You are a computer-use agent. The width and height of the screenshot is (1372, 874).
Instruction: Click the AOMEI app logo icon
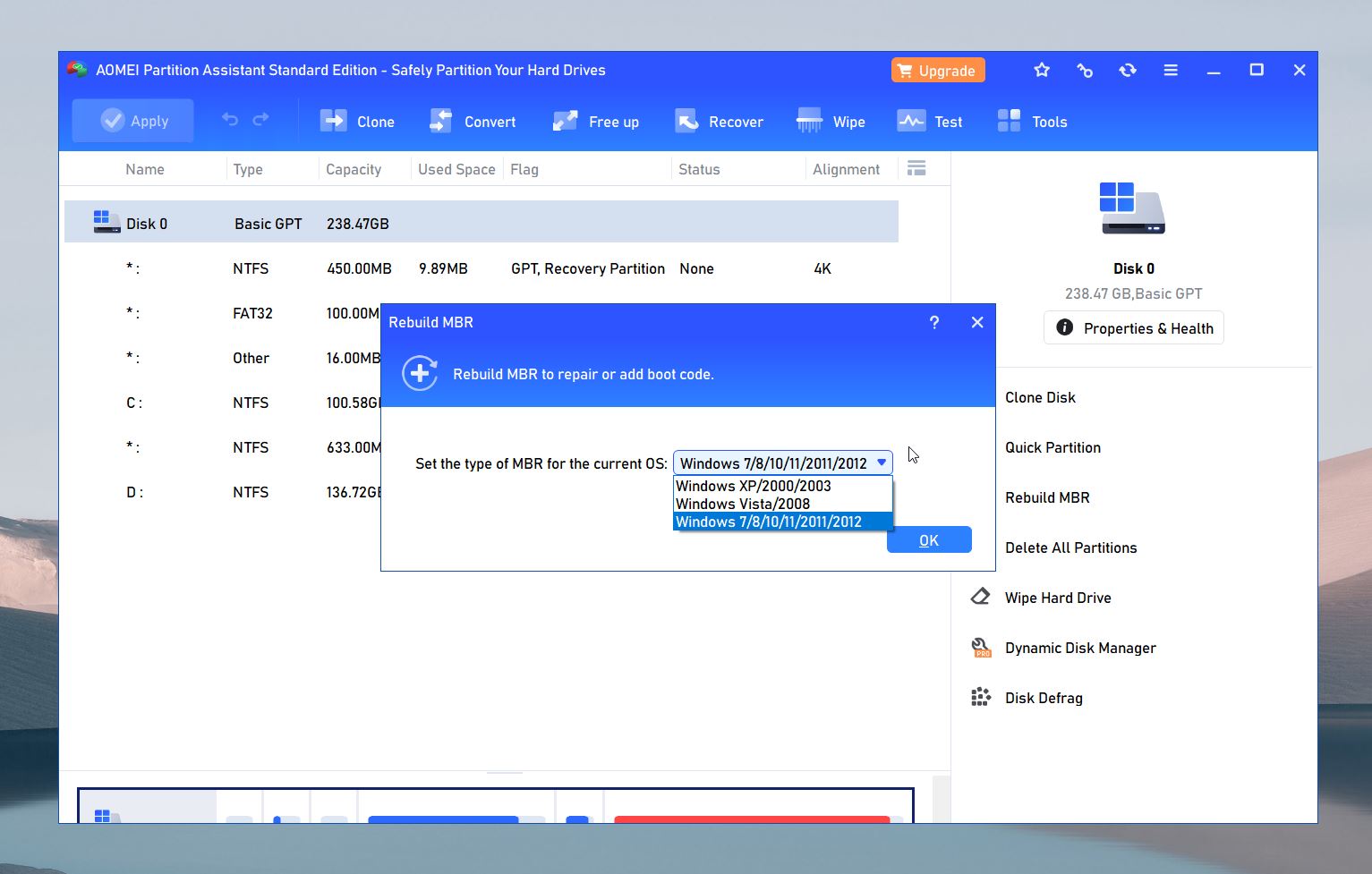pos(77,70)
